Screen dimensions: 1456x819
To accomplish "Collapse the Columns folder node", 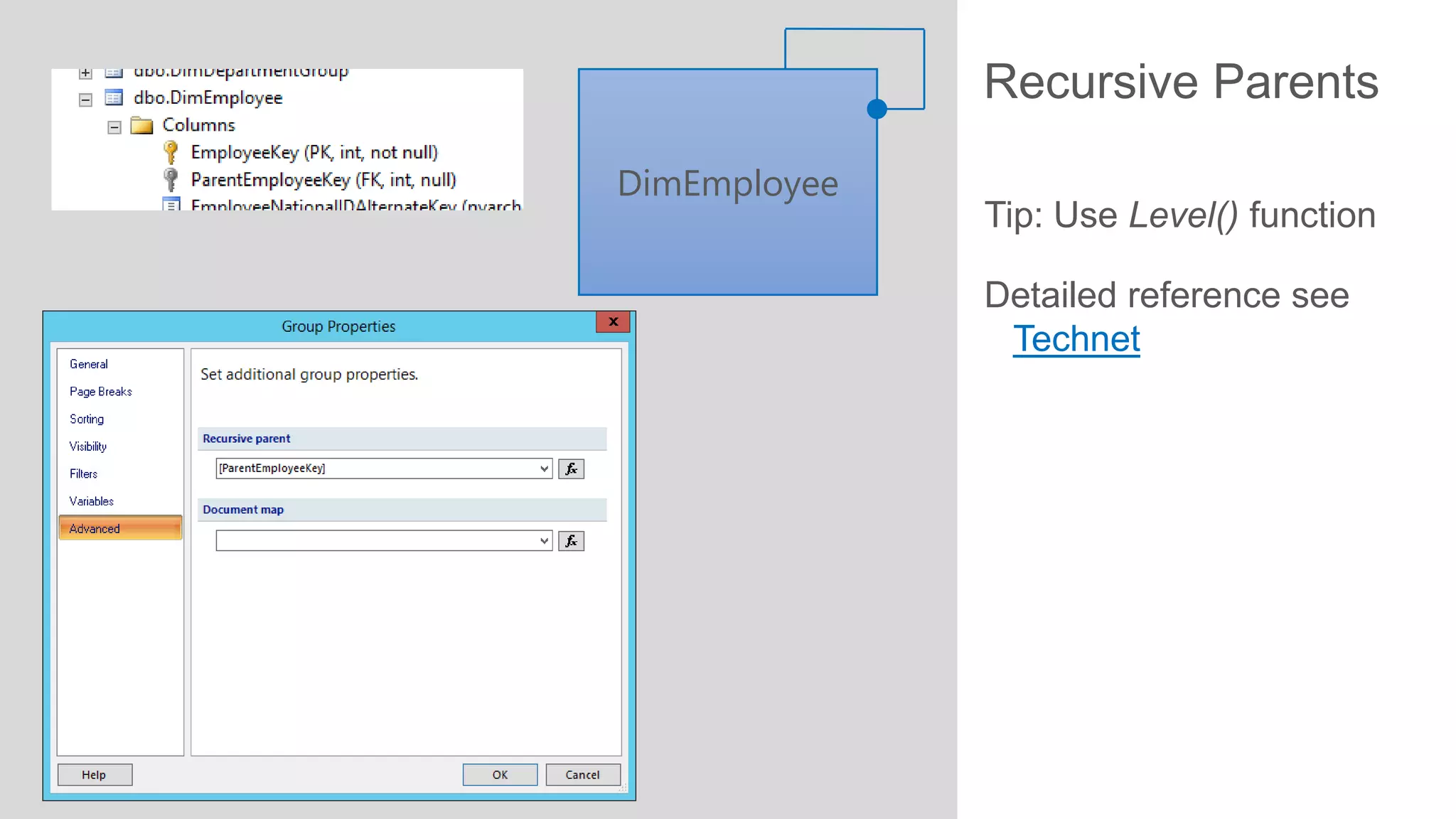I will 114,127.
